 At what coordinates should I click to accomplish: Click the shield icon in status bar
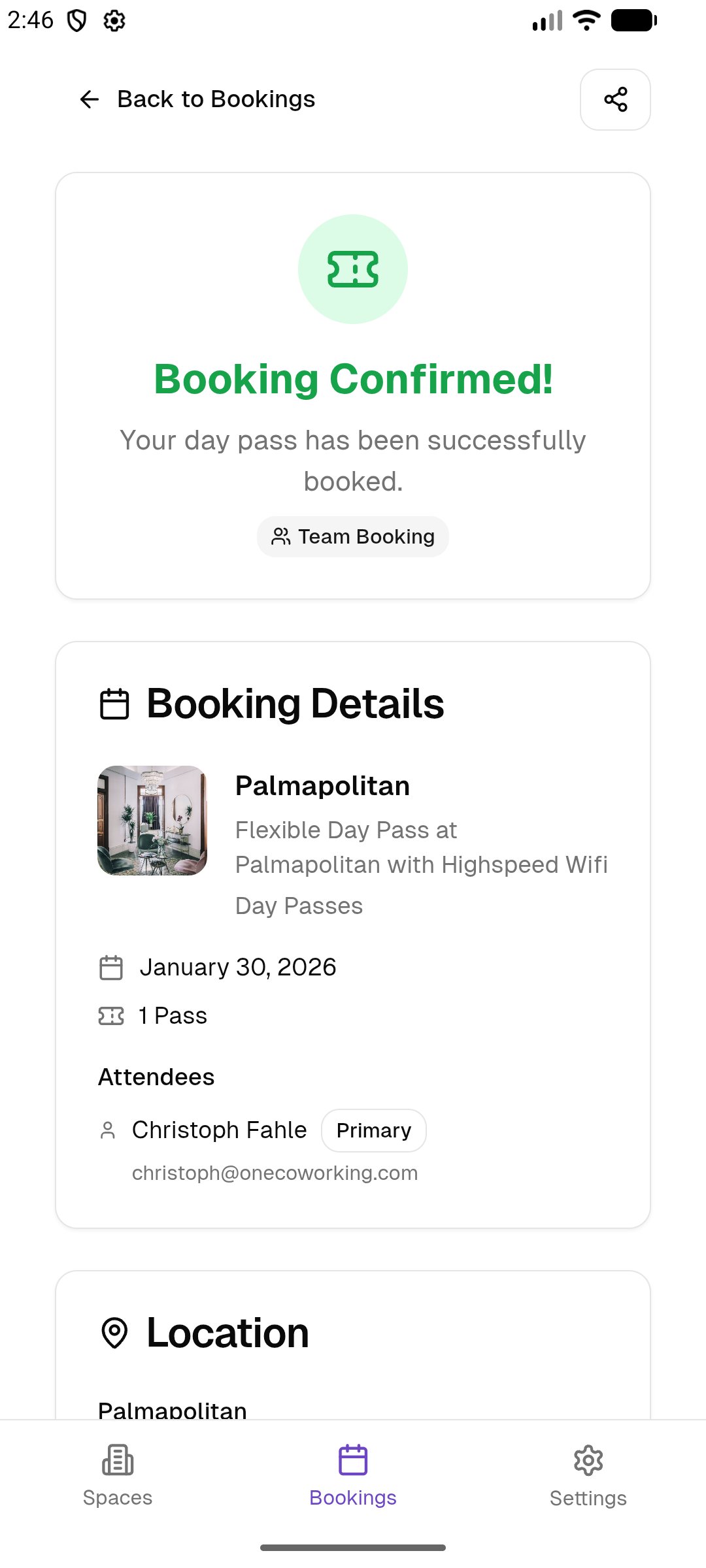click(x=77, y=21)
